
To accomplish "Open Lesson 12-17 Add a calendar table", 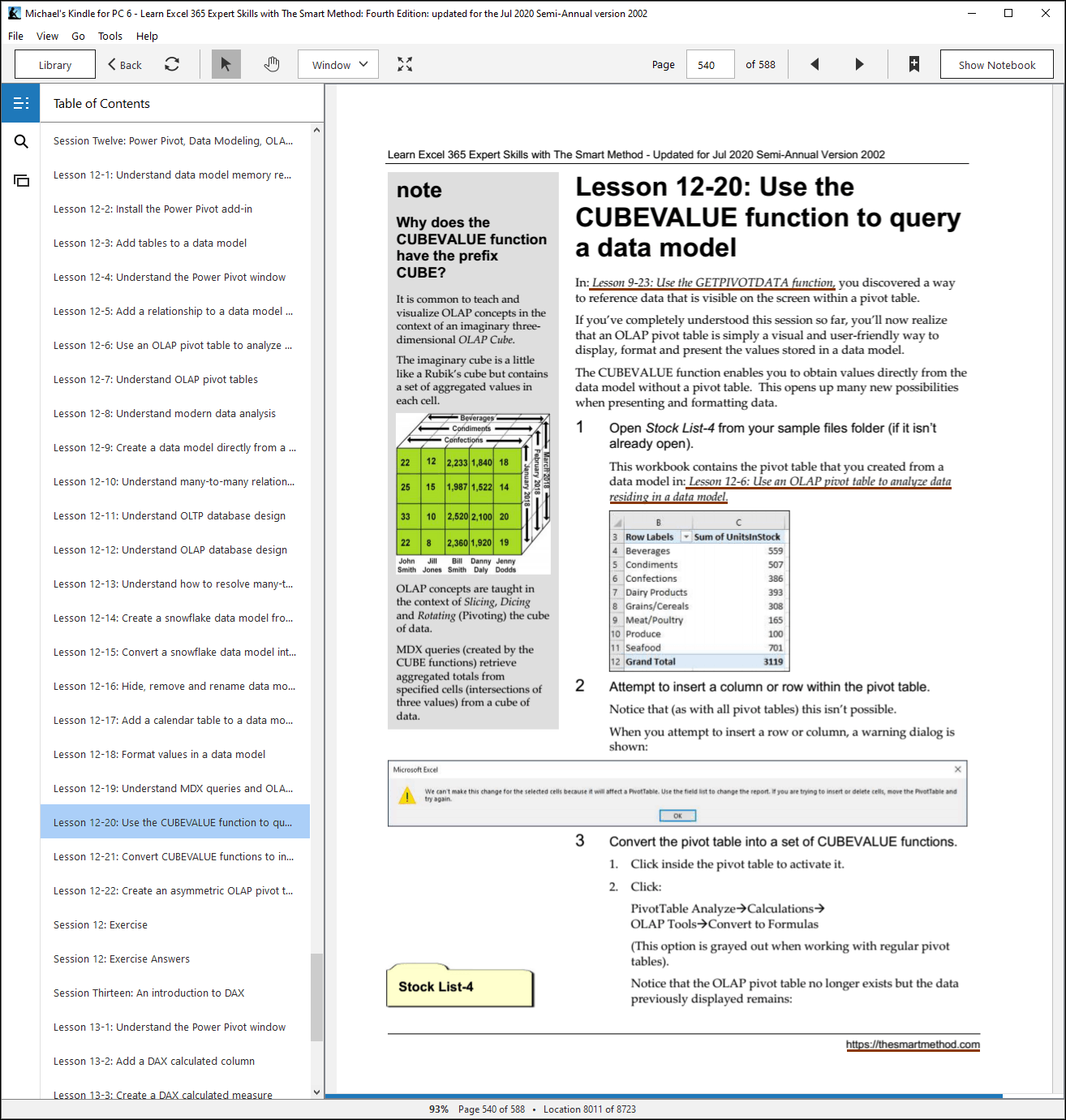I will click(175, 720).
